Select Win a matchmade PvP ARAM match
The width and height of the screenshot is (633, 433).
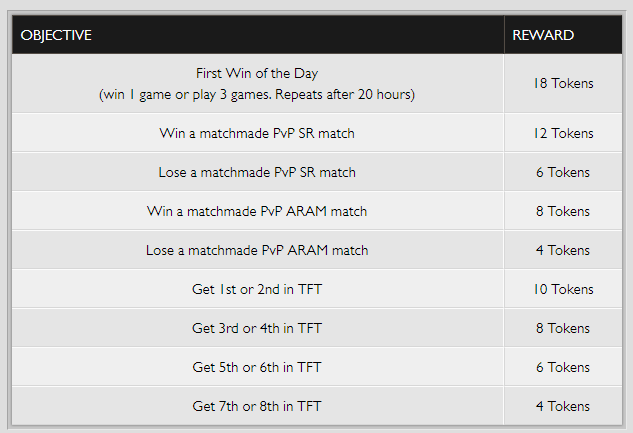(257, 211)
